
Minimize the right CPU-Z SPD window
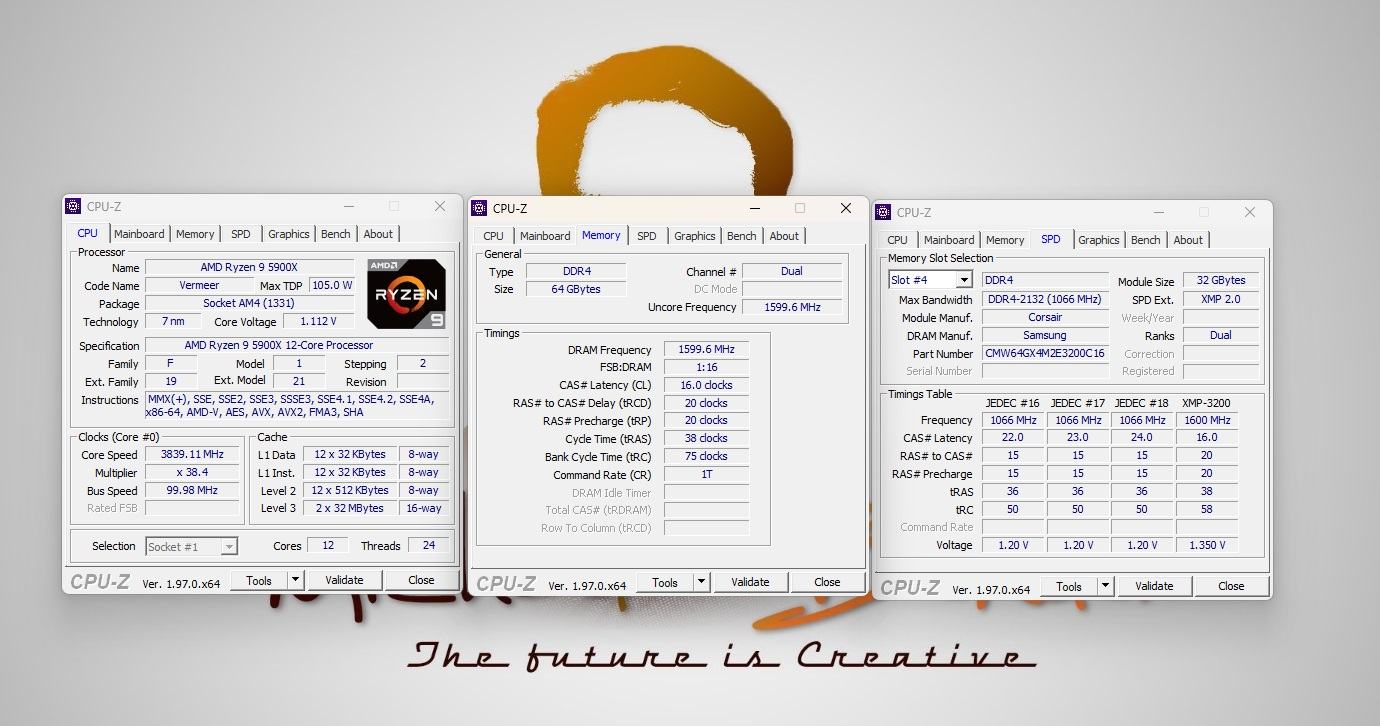[1158, 212]
